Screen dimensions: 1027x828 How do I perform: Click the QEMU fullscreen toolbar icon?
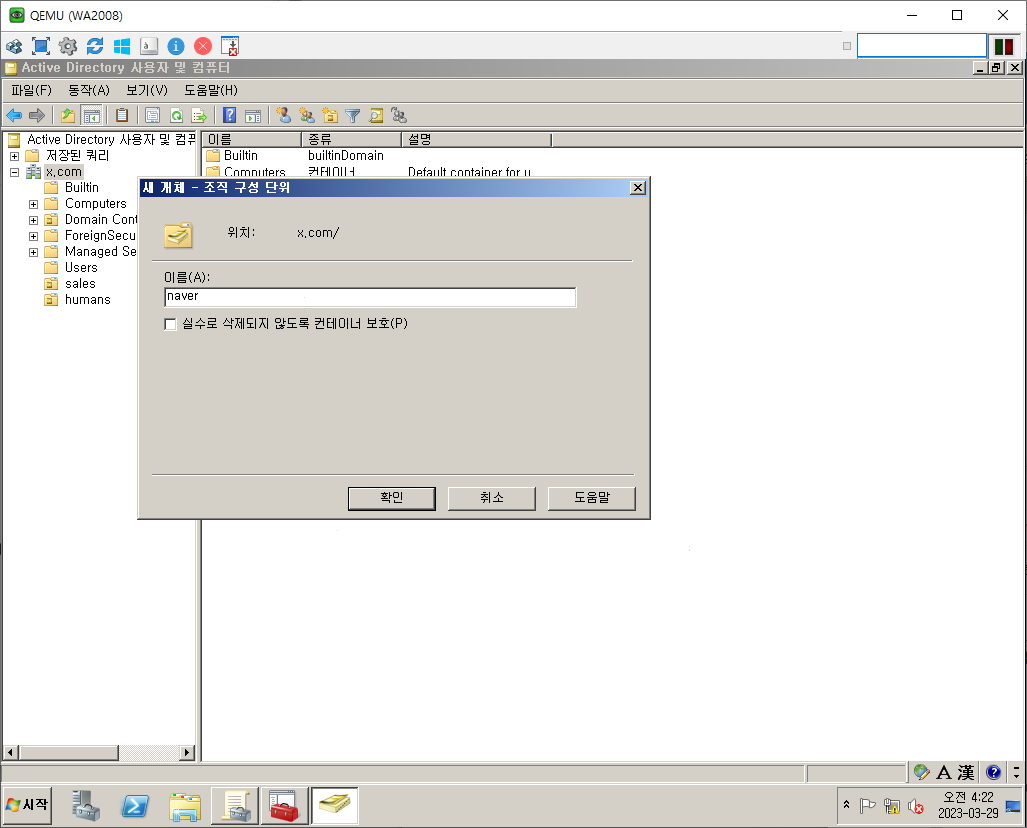[x=41, y=46]
